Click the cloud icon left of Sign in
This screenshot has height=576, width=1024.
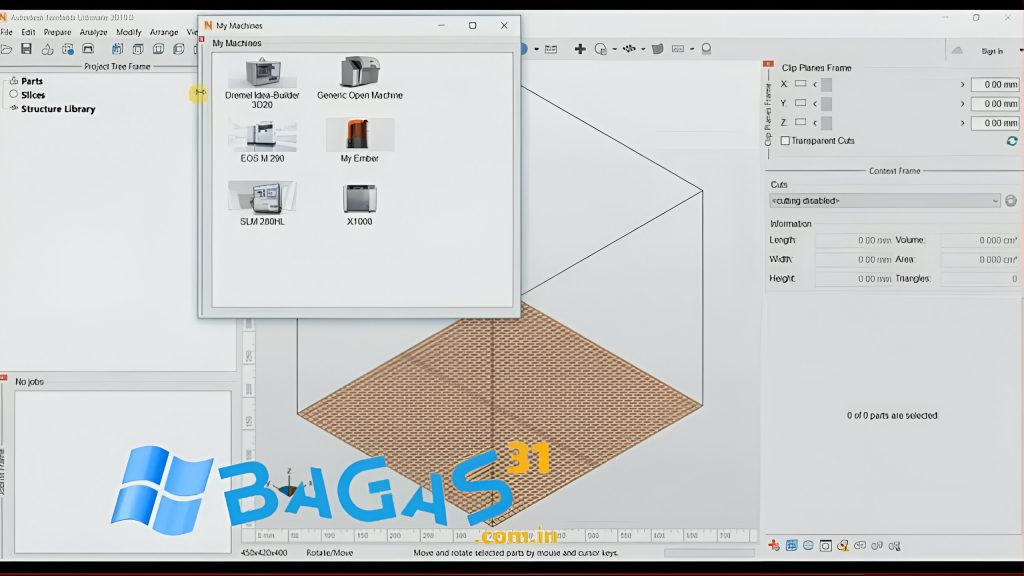[x=957, y=51]
